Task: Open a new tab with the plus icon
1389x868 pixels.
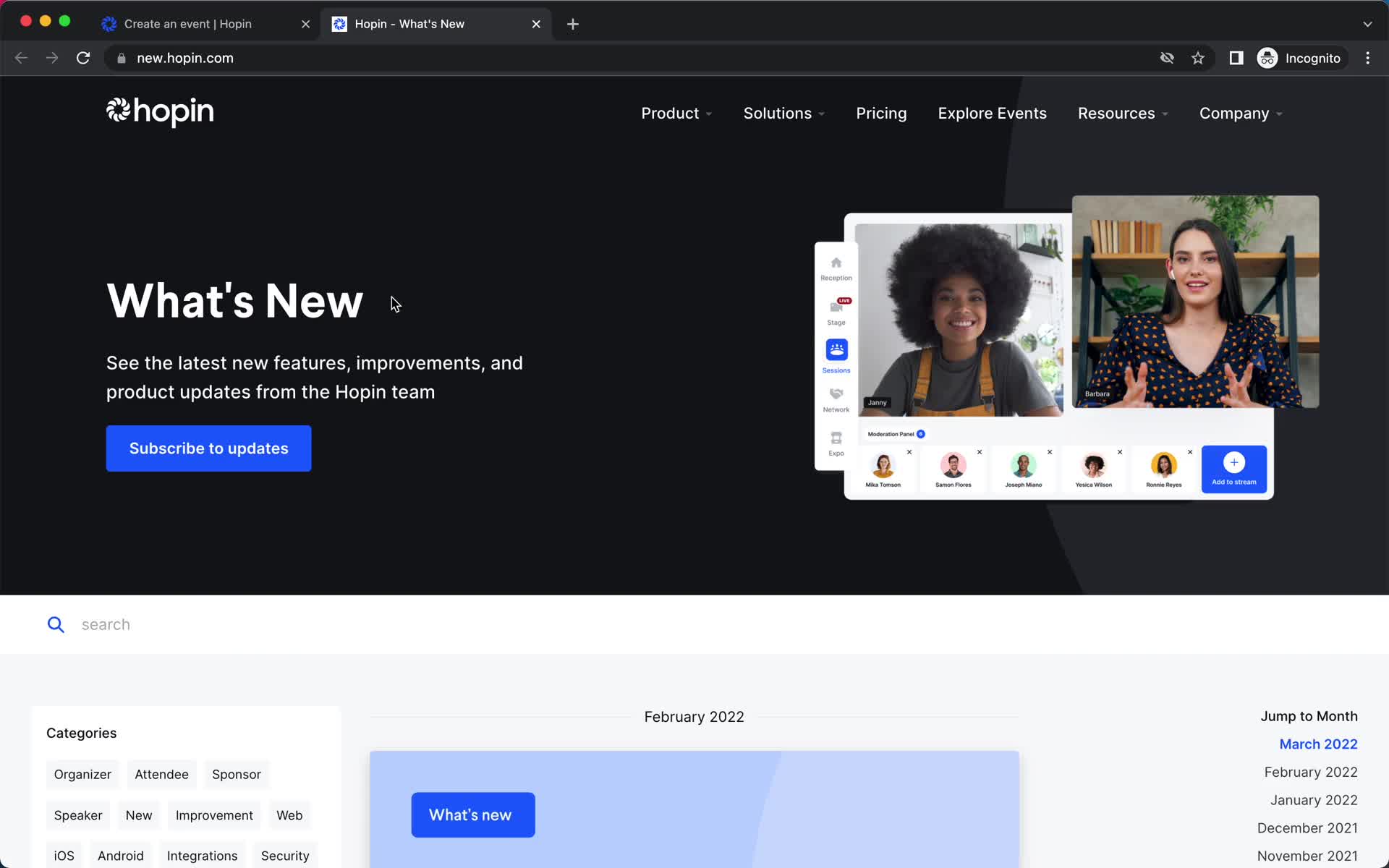Action: tap(573, 24)
